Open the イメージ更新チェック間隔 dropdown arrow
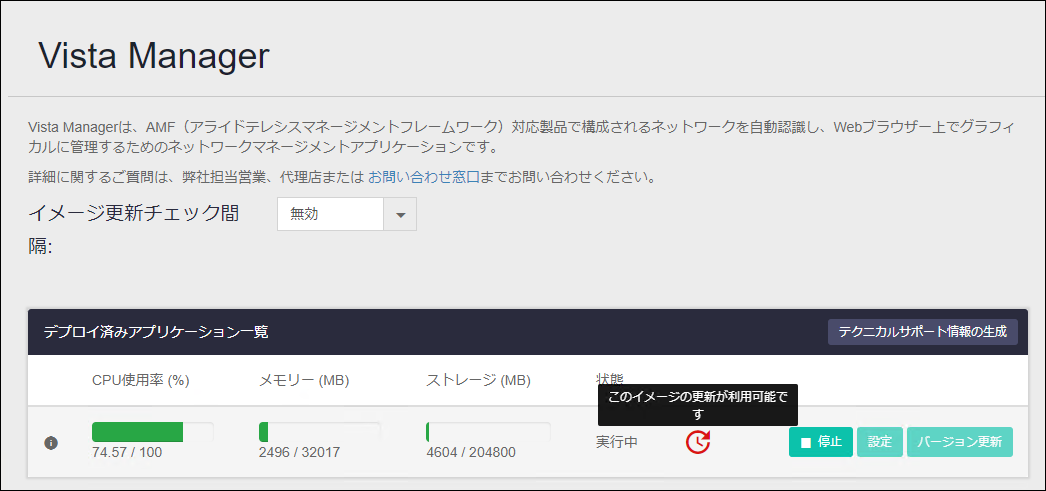The height and width of the screenshot is (491, 1046). (x=400, y=214)
